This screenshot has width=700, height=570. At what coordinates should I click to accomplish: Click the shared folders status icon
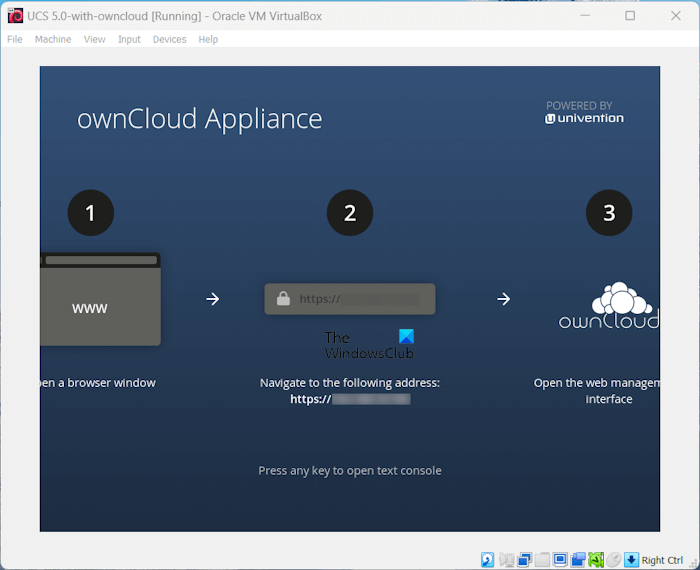pyautogui.click(x=542, y=560)
